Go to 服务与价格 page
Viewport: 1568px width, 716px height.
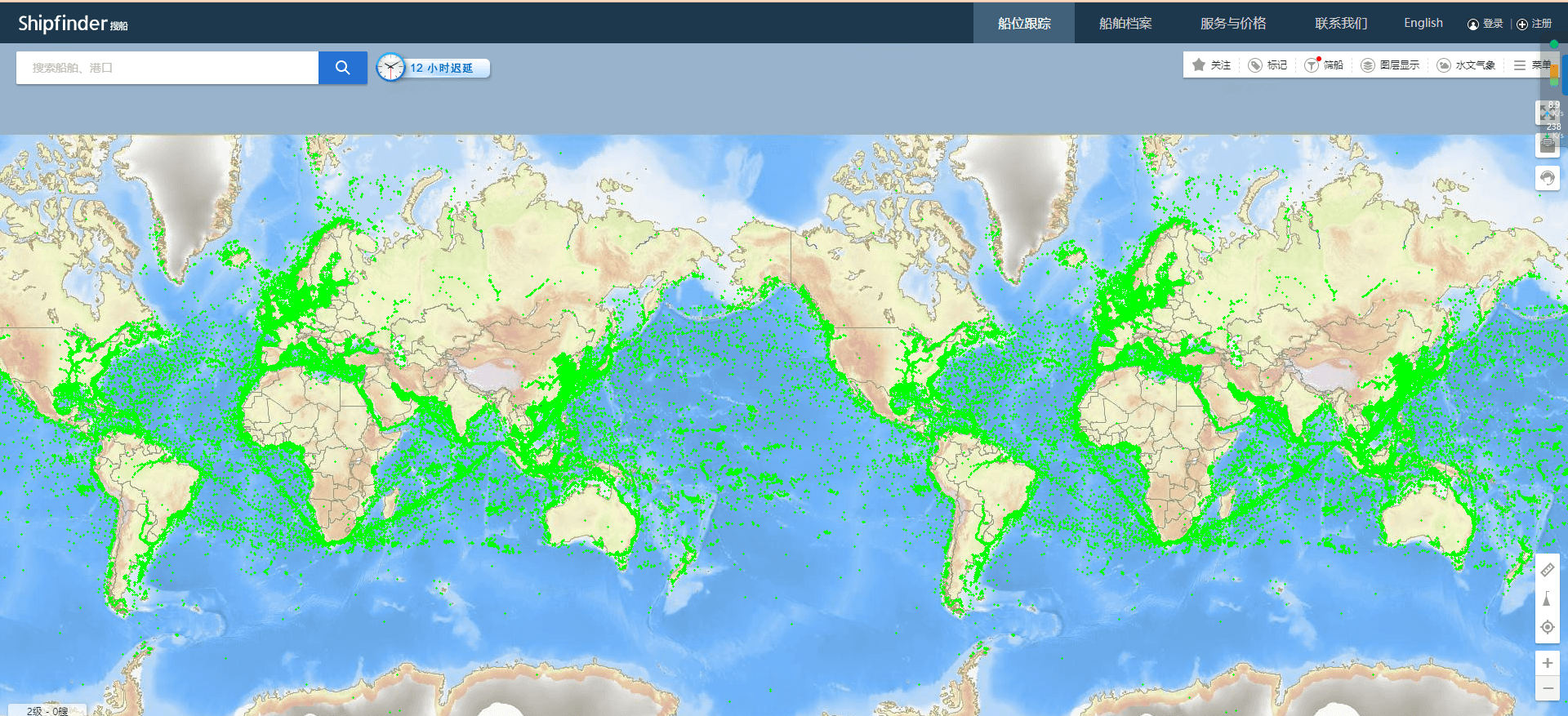[1232, 23]
